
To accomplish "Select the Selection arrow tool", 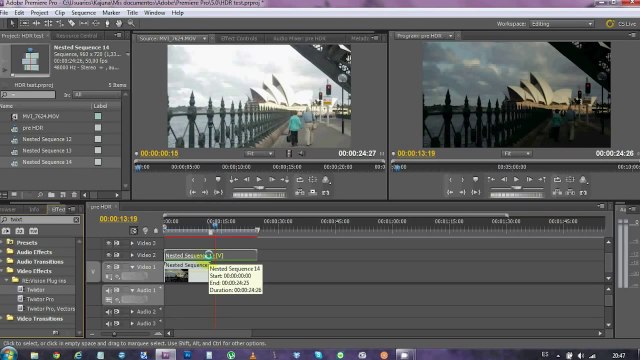I will pos(12,23).
